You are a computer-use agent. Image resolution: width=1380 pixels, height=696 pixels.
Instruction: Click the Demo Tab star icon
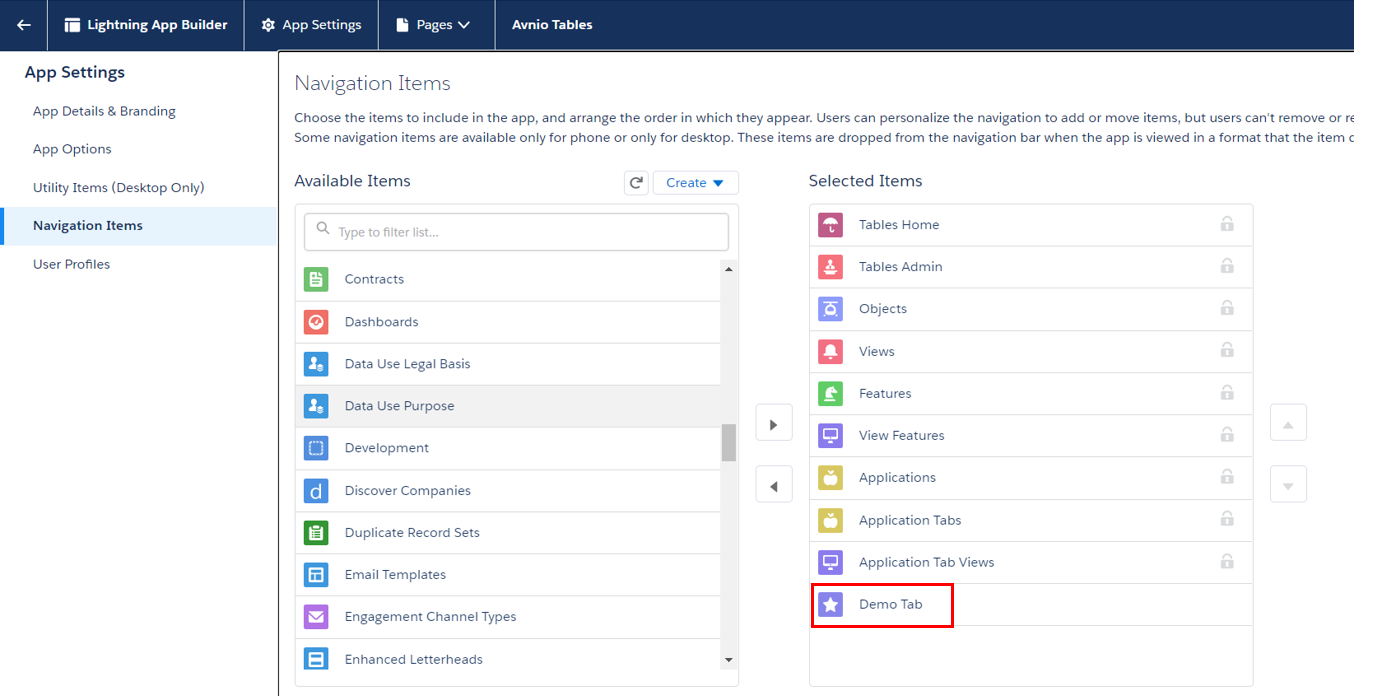830,604
